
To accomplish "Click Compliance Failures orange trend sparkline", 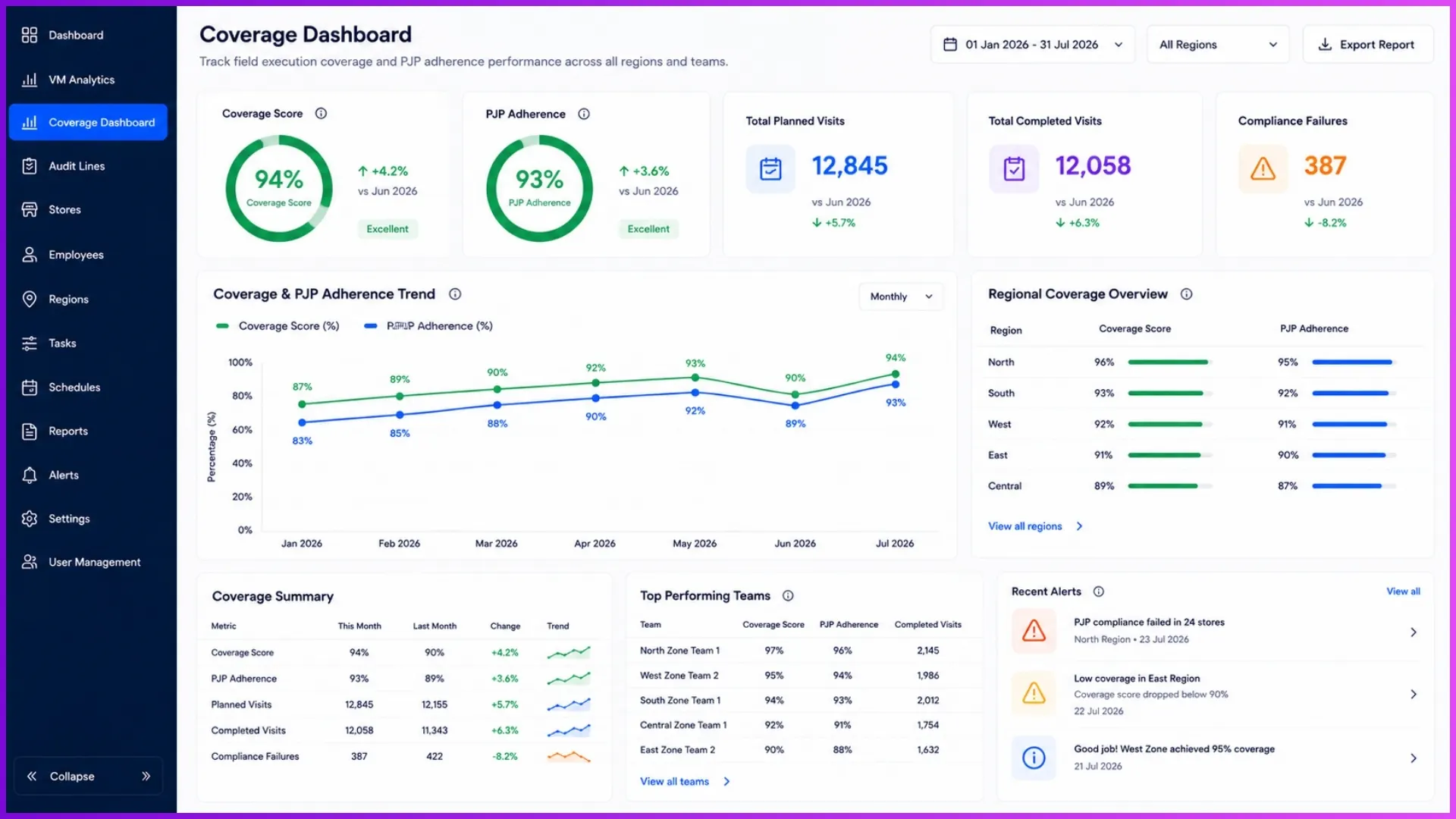I will [569, 756].
